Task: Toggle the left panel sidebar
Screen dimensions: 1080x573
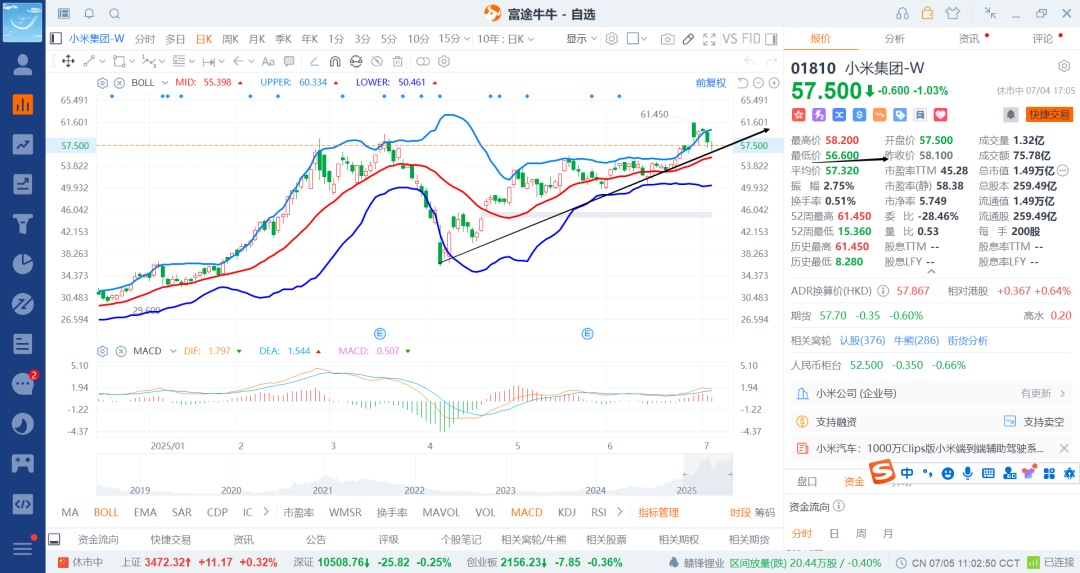Action: (x=56, y=39)
